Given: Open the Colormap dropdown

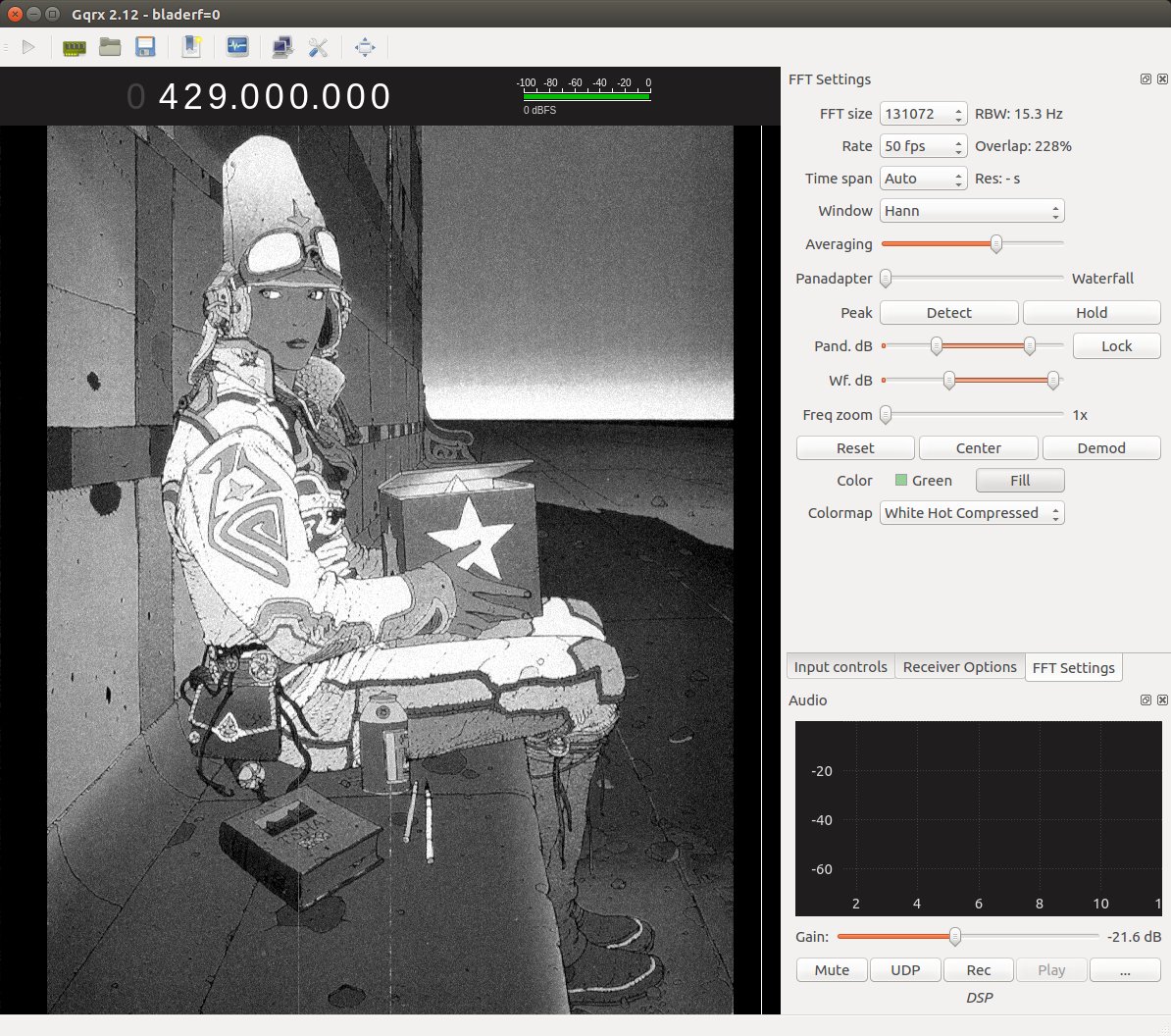Looking at the screenshot, I should (972, 513).
